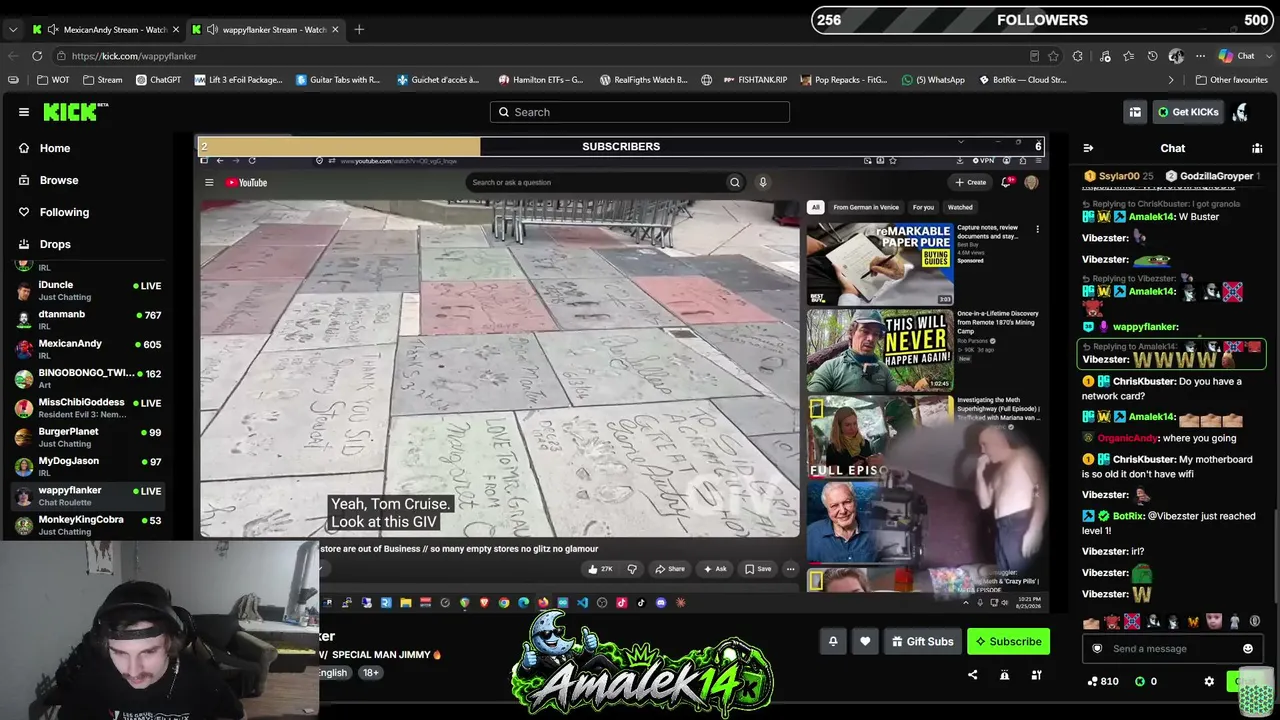Open BurgerPlanet channel in the sidebar
The height and width of the screenshot is (720, 1280).
pyautogui.click(x=88, y=437)
